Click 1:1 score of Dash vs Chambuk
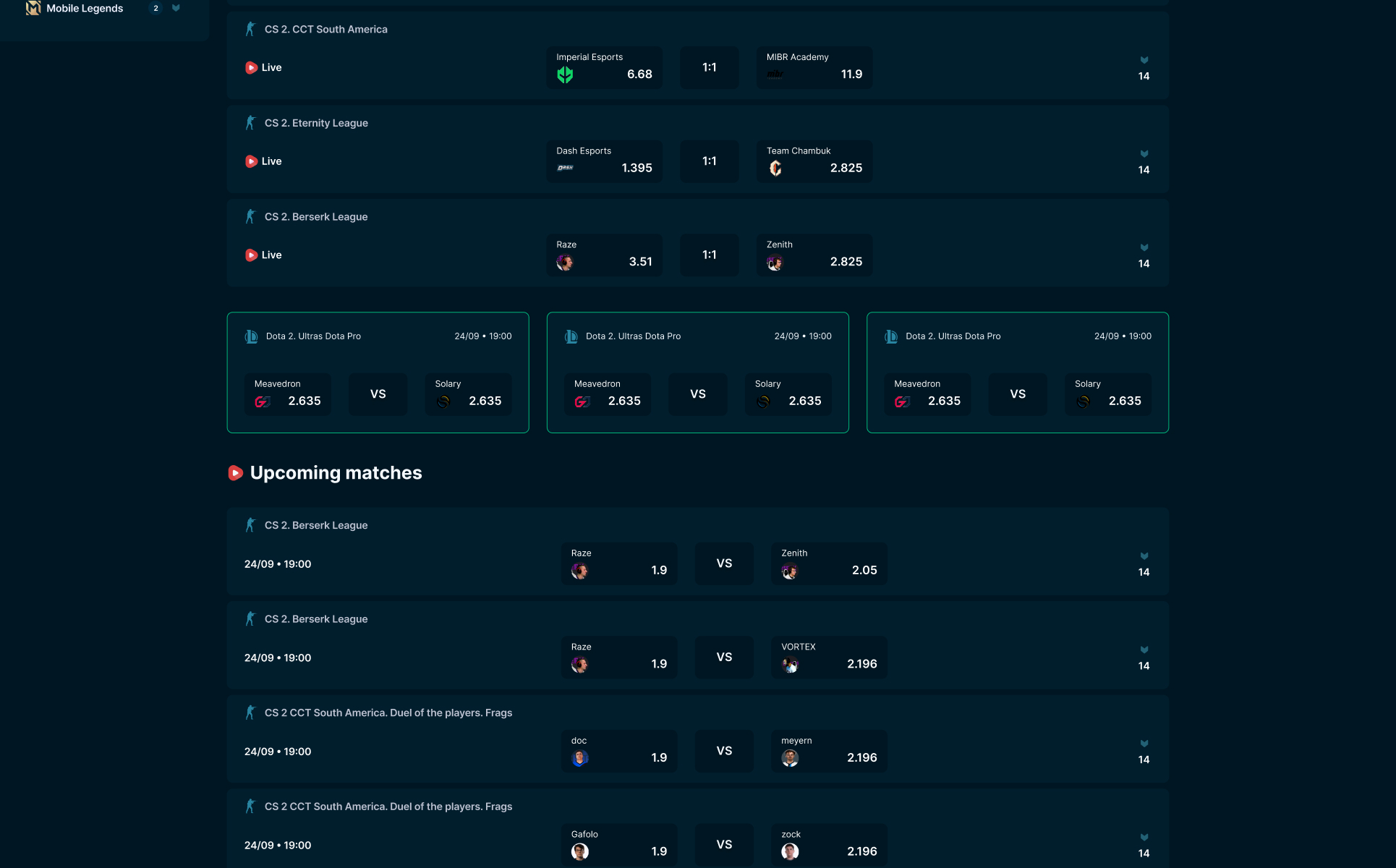1396x868 pixels. pos(709,161)
